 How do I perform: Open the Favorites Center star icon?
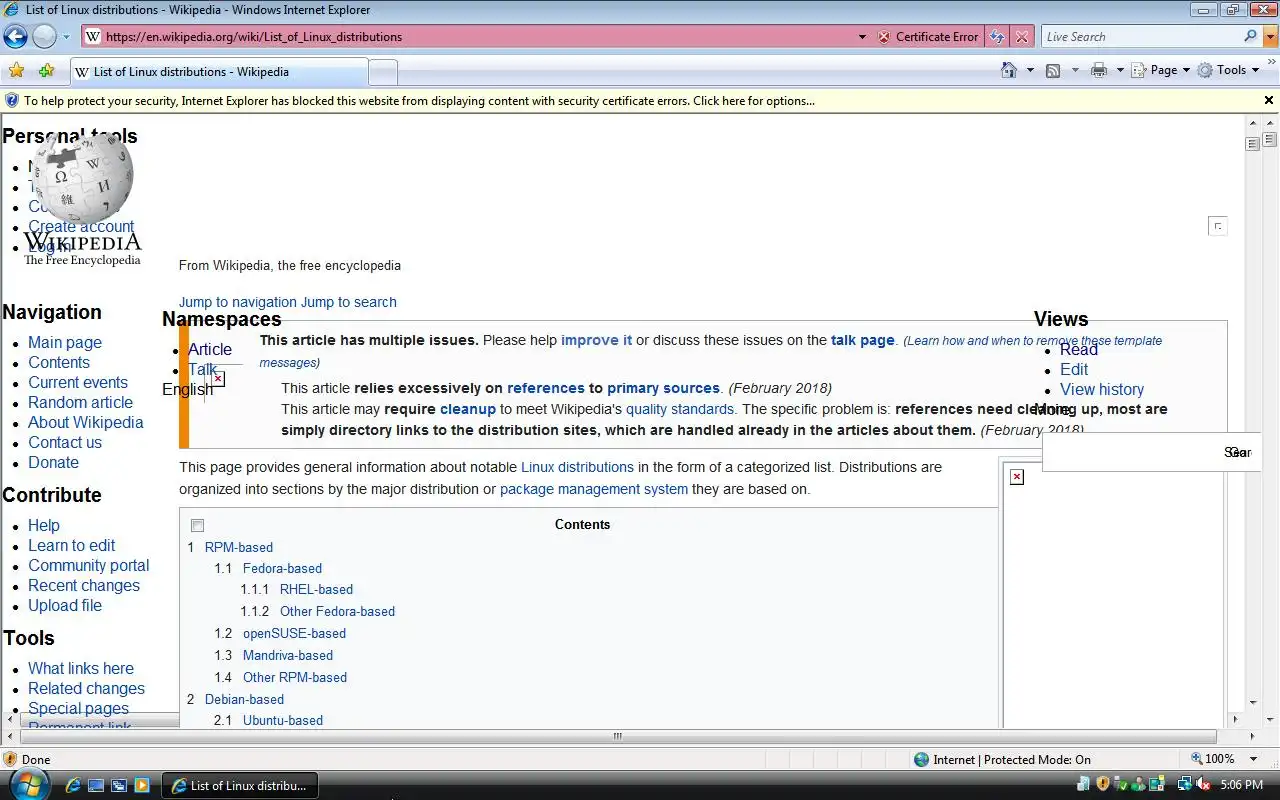pyautogui.click(x=16, y=70)
